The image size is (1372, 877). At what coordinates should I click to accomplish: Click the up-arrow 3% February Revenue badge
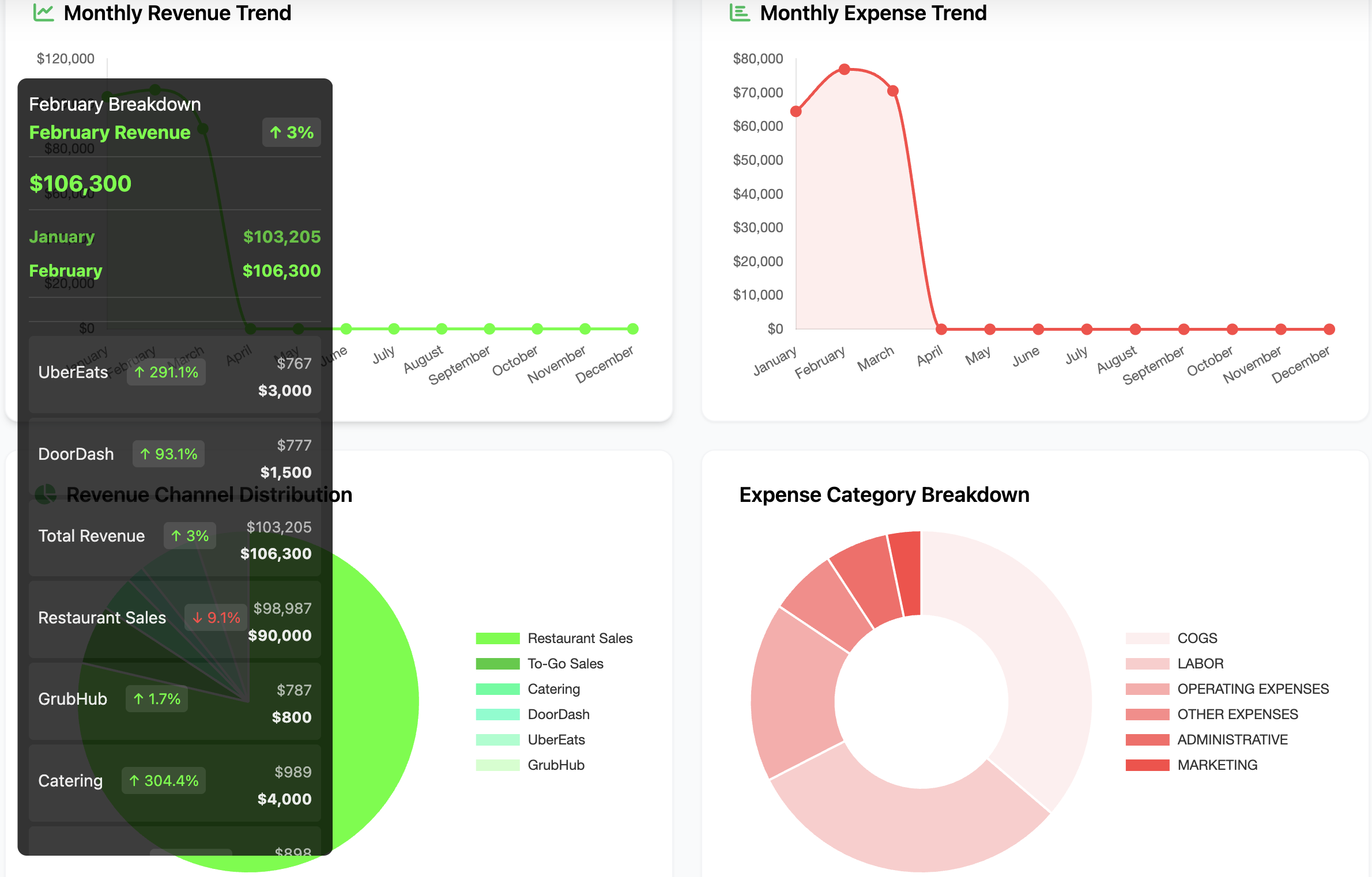(x=291, y=133)
